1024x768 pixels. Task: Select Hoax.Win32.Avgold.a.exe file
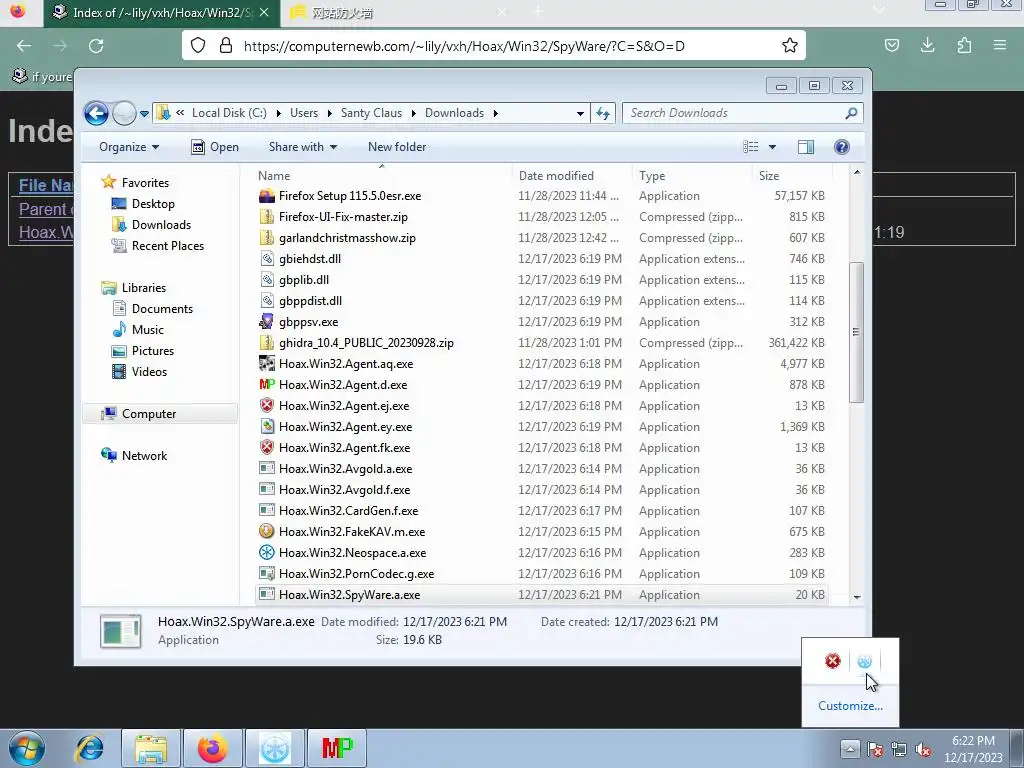coord(345,469)
